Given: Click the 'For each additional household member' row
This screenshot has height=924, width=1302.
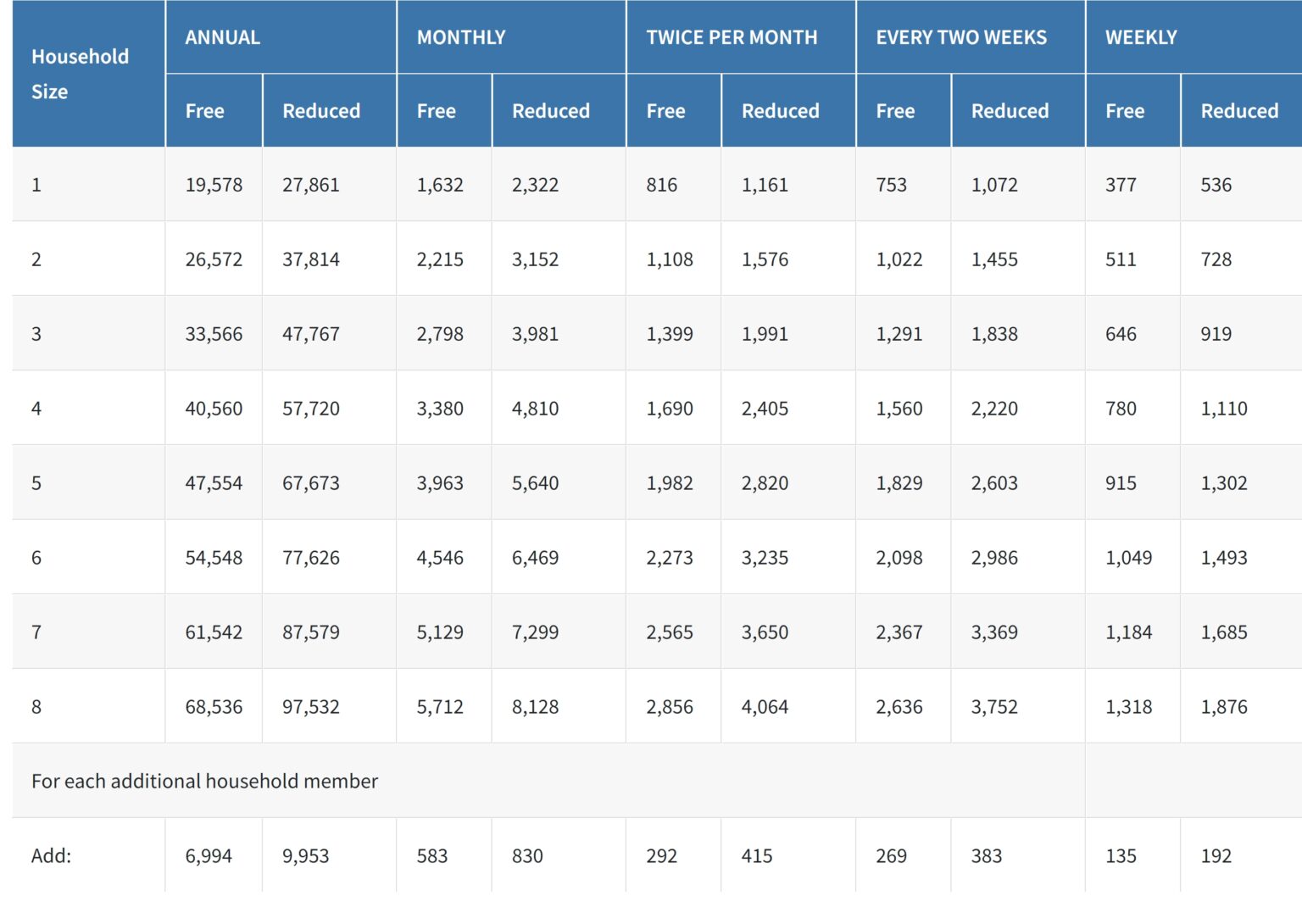Looking at the screenshot, I should click(x=204, y=781).
